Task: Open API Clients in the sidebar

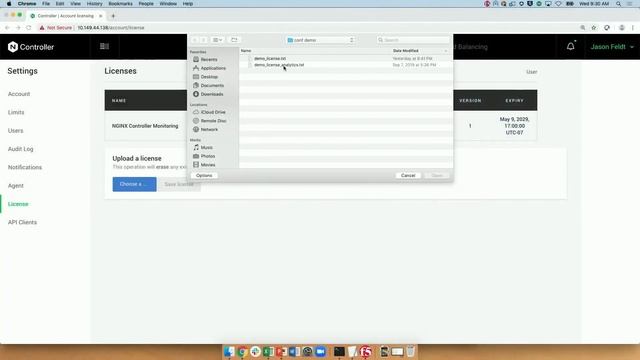Action: [x=22, y=222]
